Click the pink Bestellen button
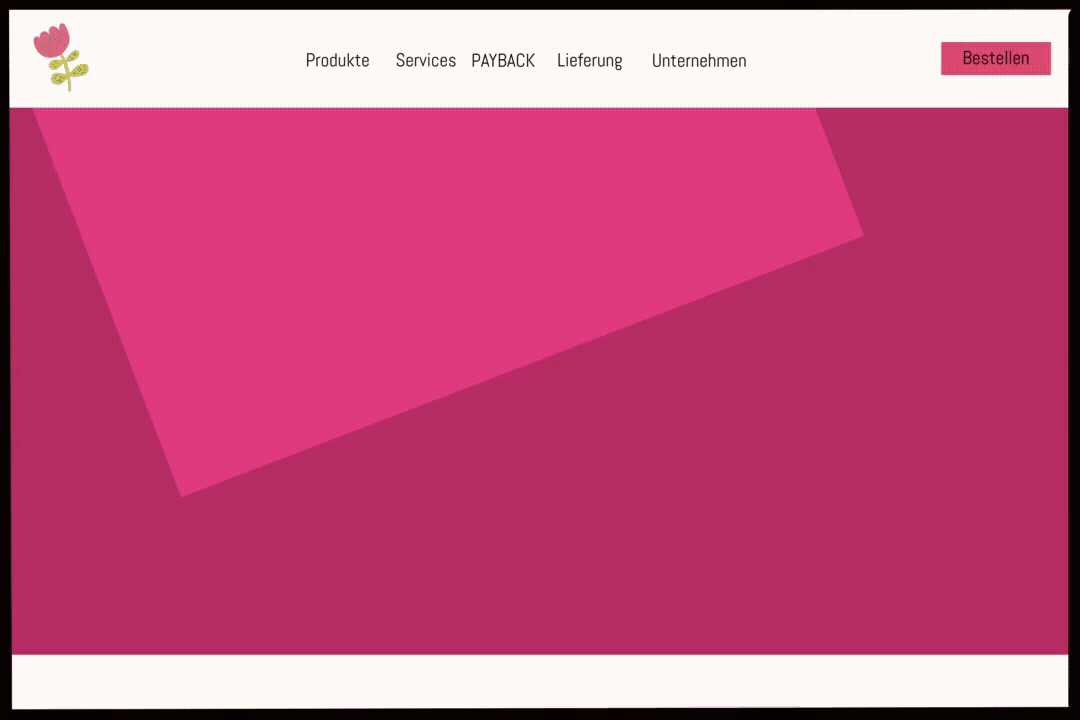This screenshot has height=720, width=1080. pos(996,59)
